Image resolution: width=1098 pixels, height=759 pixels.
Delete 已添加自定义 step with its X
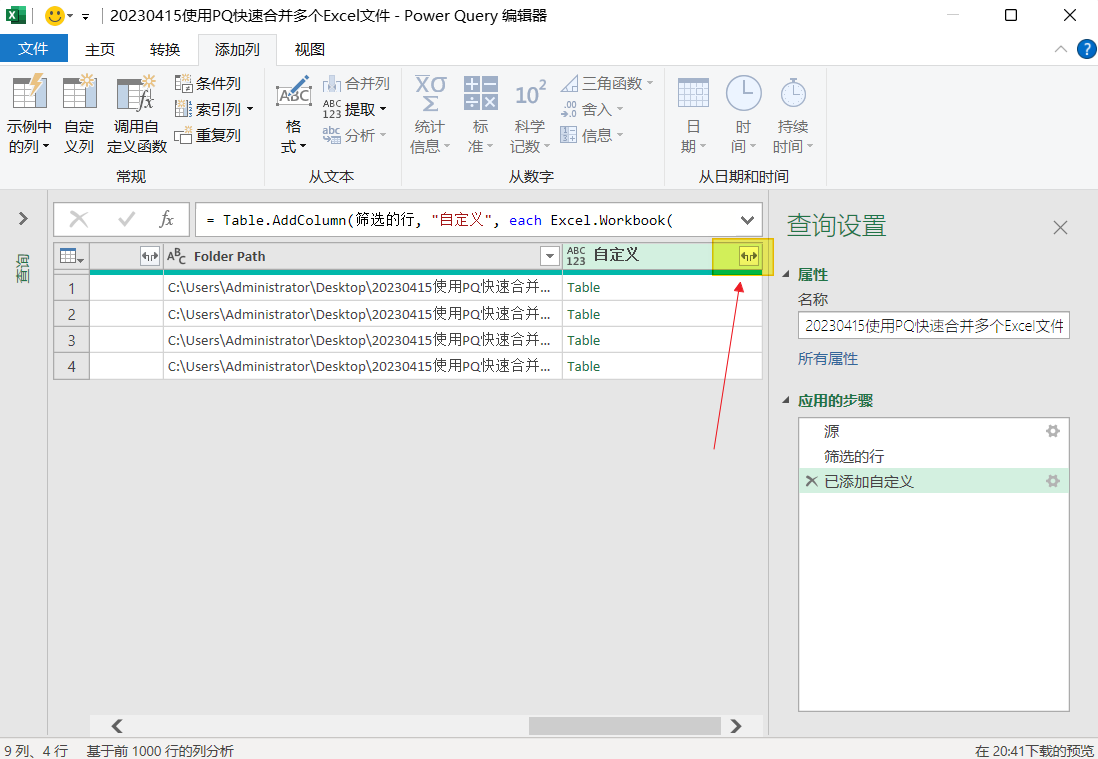click(812, 481)
